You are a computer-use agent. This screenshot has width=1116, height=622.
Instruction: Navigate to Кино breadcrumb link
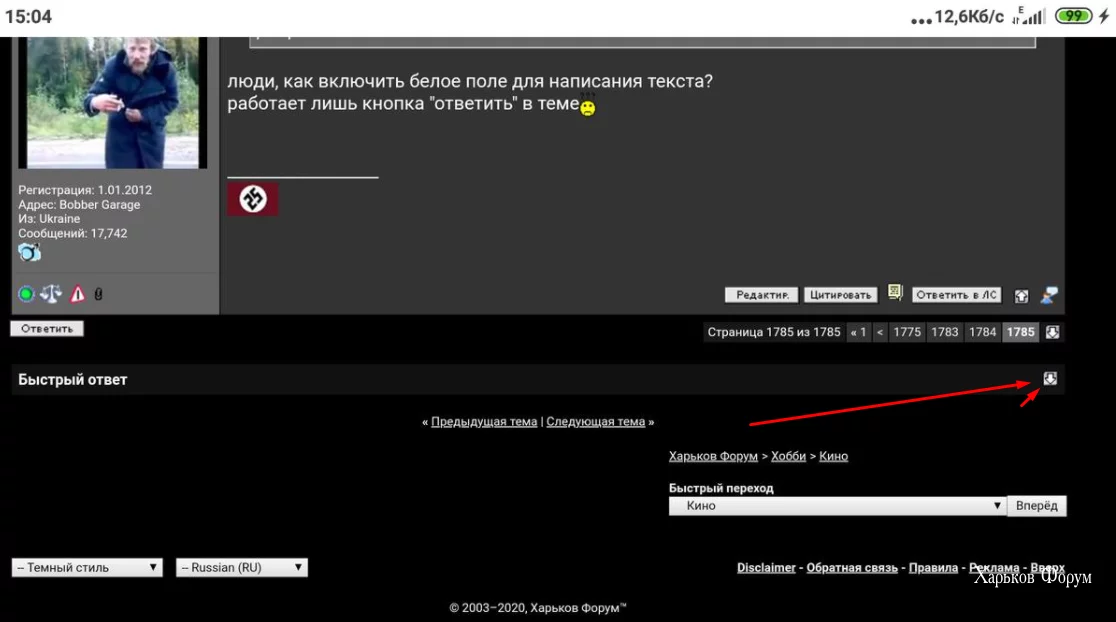tap(833, 456)
